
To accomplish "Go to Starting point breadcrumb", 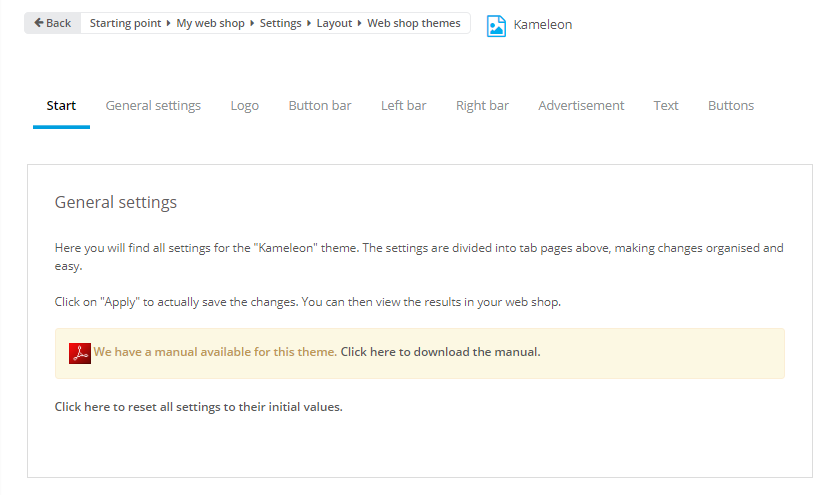I will tap(125, 23).
